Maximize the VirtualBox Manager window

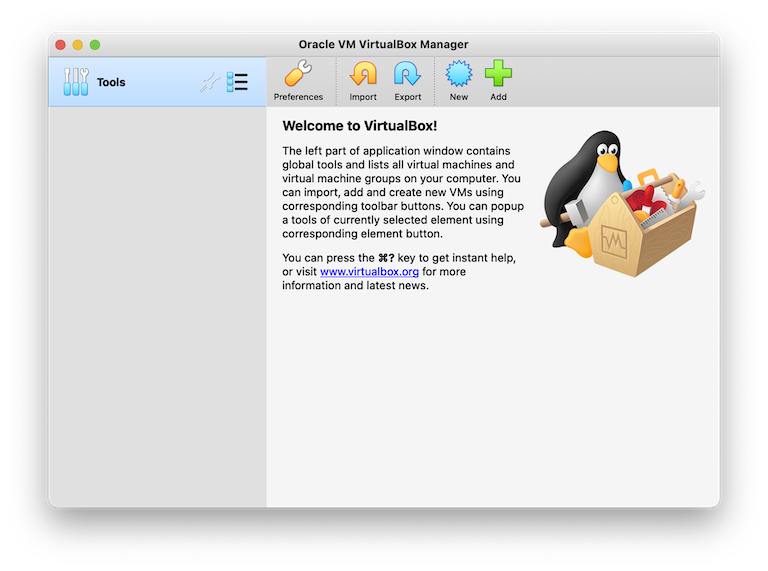pyautogui.click(x=95, y=45)
